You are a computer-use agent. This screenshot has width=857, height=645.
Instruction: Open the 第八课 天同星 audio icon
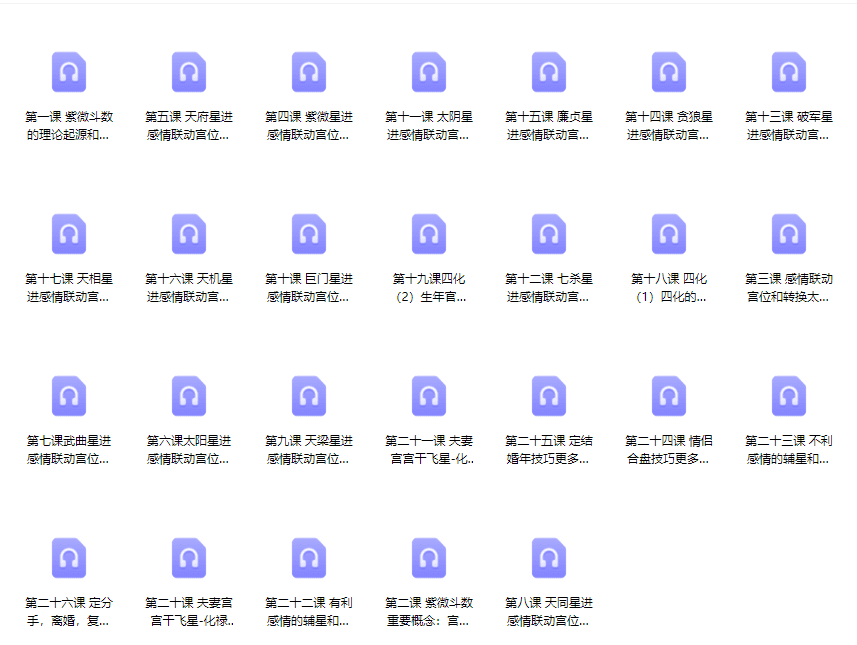tap(549, 559)
